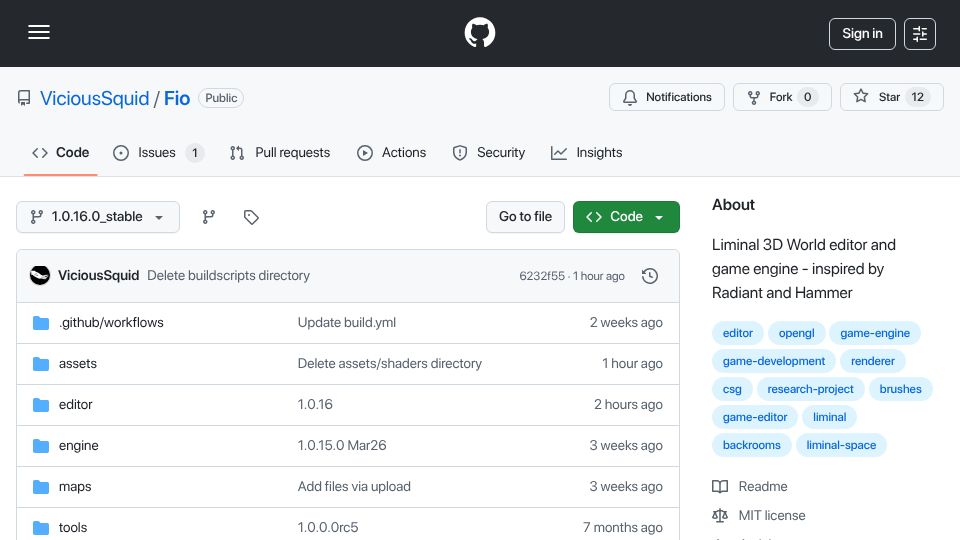Open the maps folder

[x=75, y=487]
